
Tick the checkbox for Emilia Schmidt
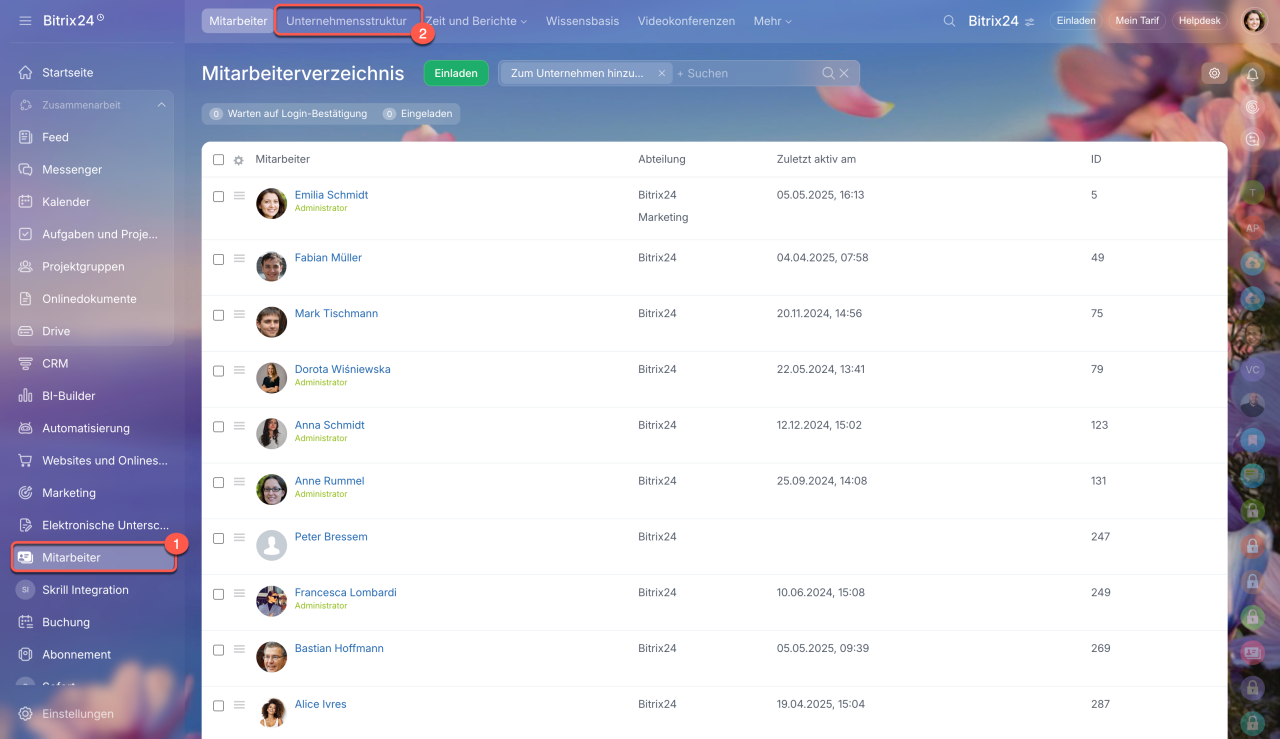(218, 197)
